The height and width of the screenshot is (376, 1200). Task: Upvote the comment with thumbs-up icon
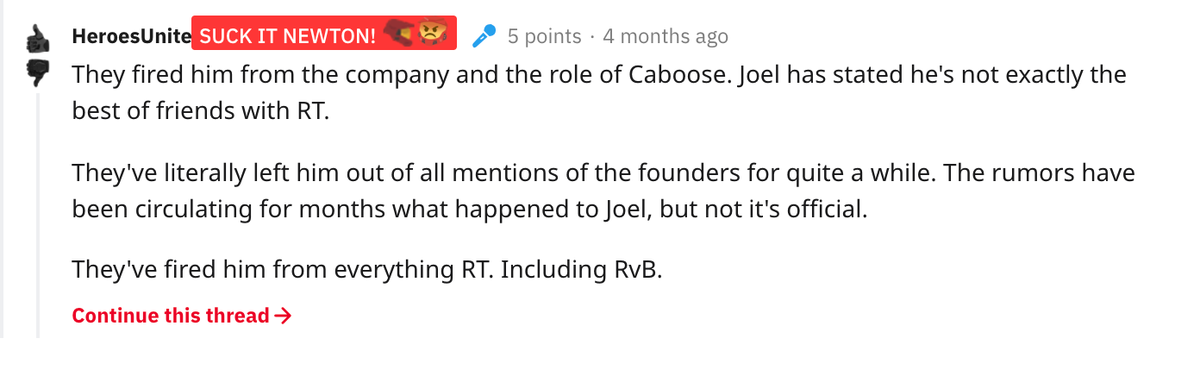coord(38,38)
